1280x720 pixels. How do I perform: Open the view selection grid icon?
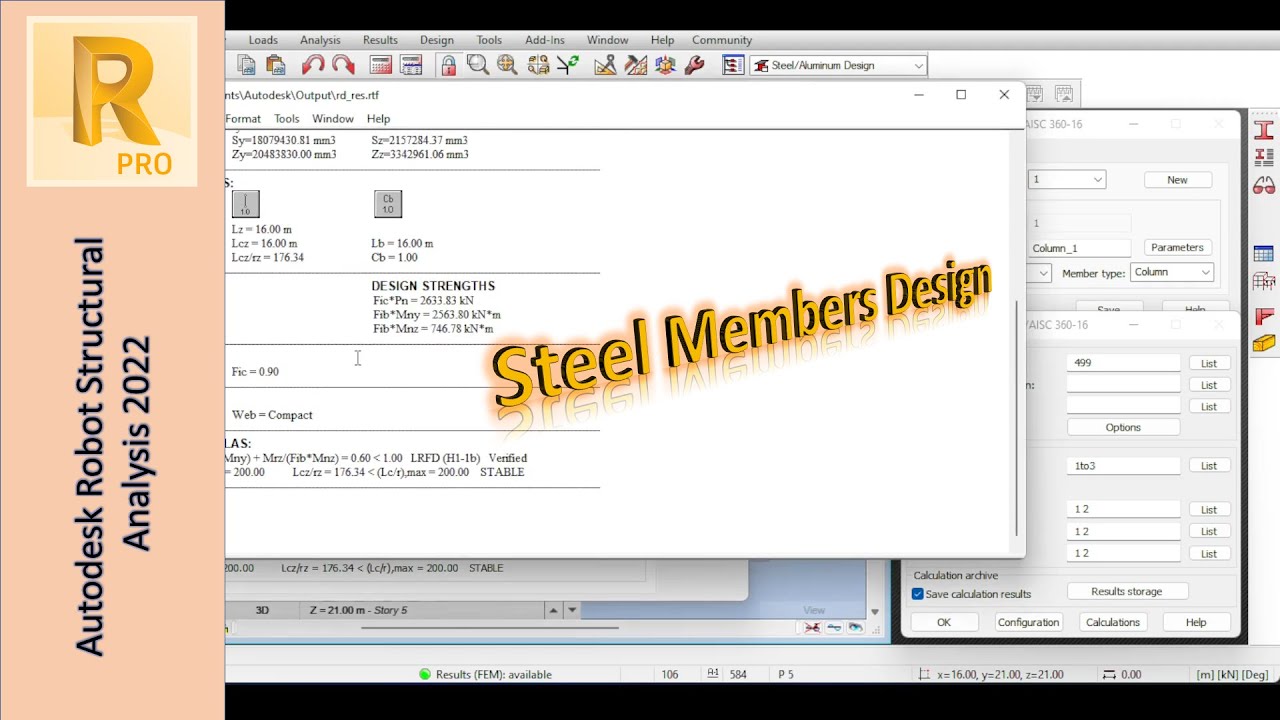point(538,65)
